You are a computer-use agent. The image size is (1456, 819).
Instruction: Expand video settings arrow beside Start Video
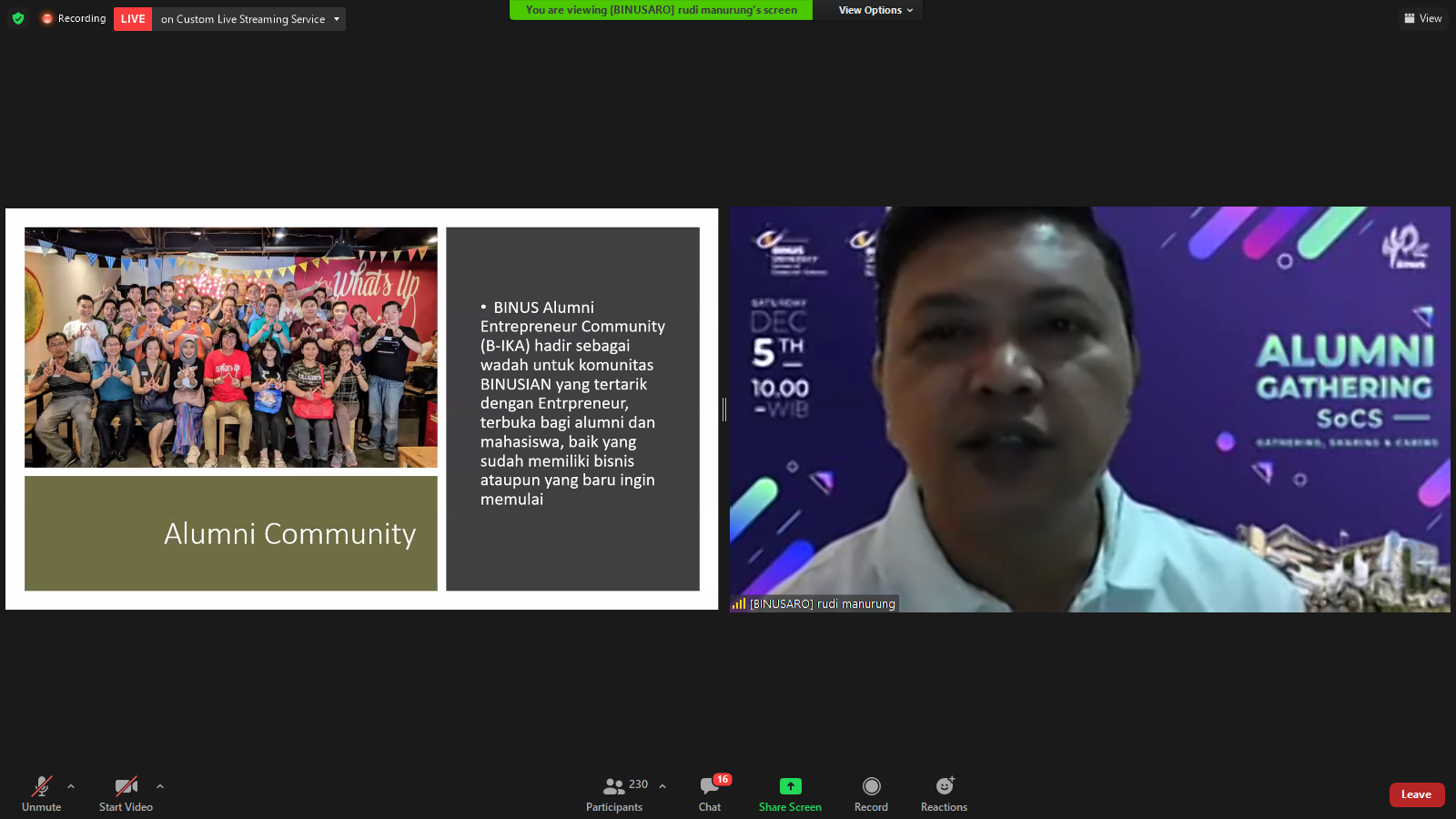[x=160, y=786]
